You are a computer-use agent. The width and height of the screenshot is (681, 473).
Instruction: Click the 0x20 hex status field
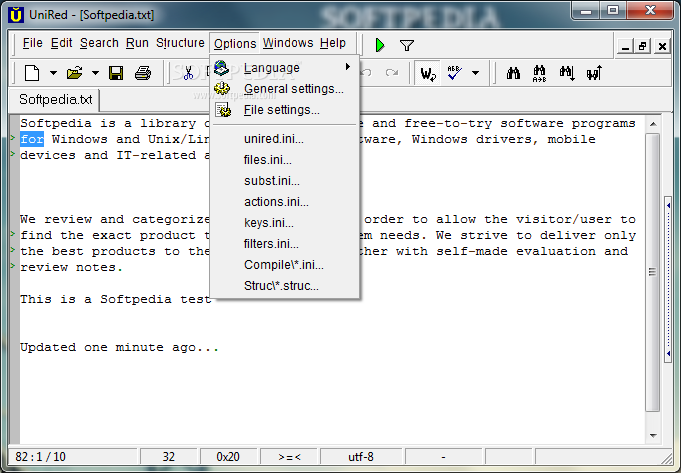tap(228, 457)
